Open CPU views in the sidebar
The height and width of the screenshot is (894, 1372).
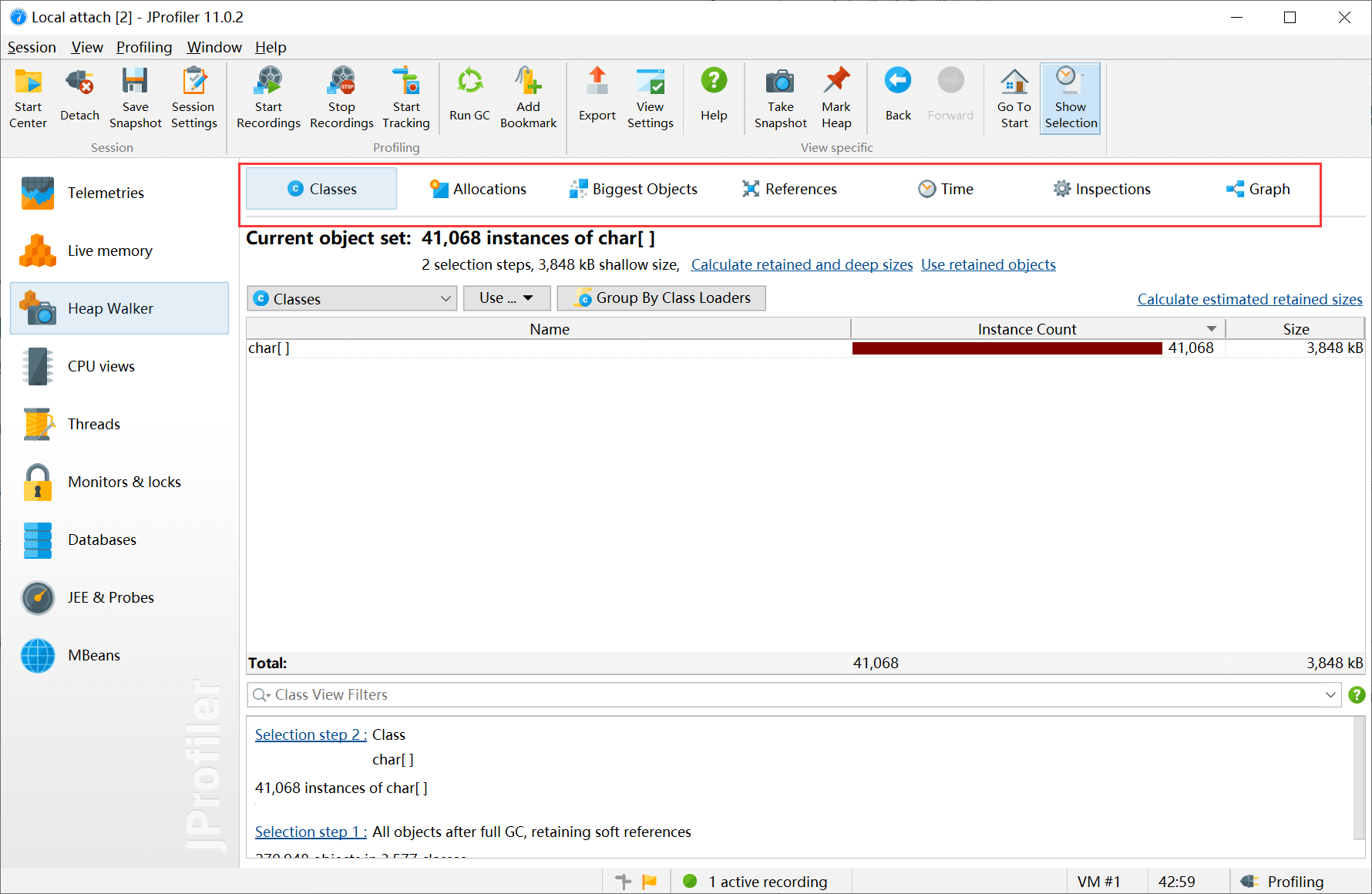[119, 366]
